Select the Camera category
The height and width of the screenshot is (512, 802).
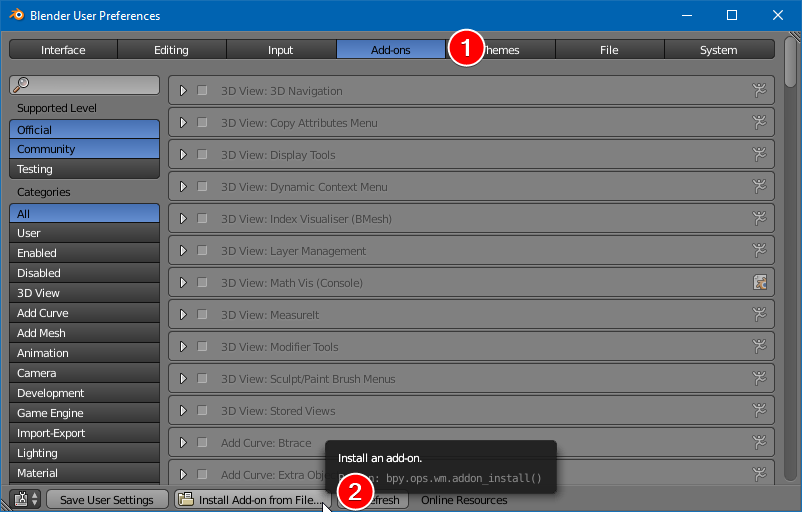point(84,373)
